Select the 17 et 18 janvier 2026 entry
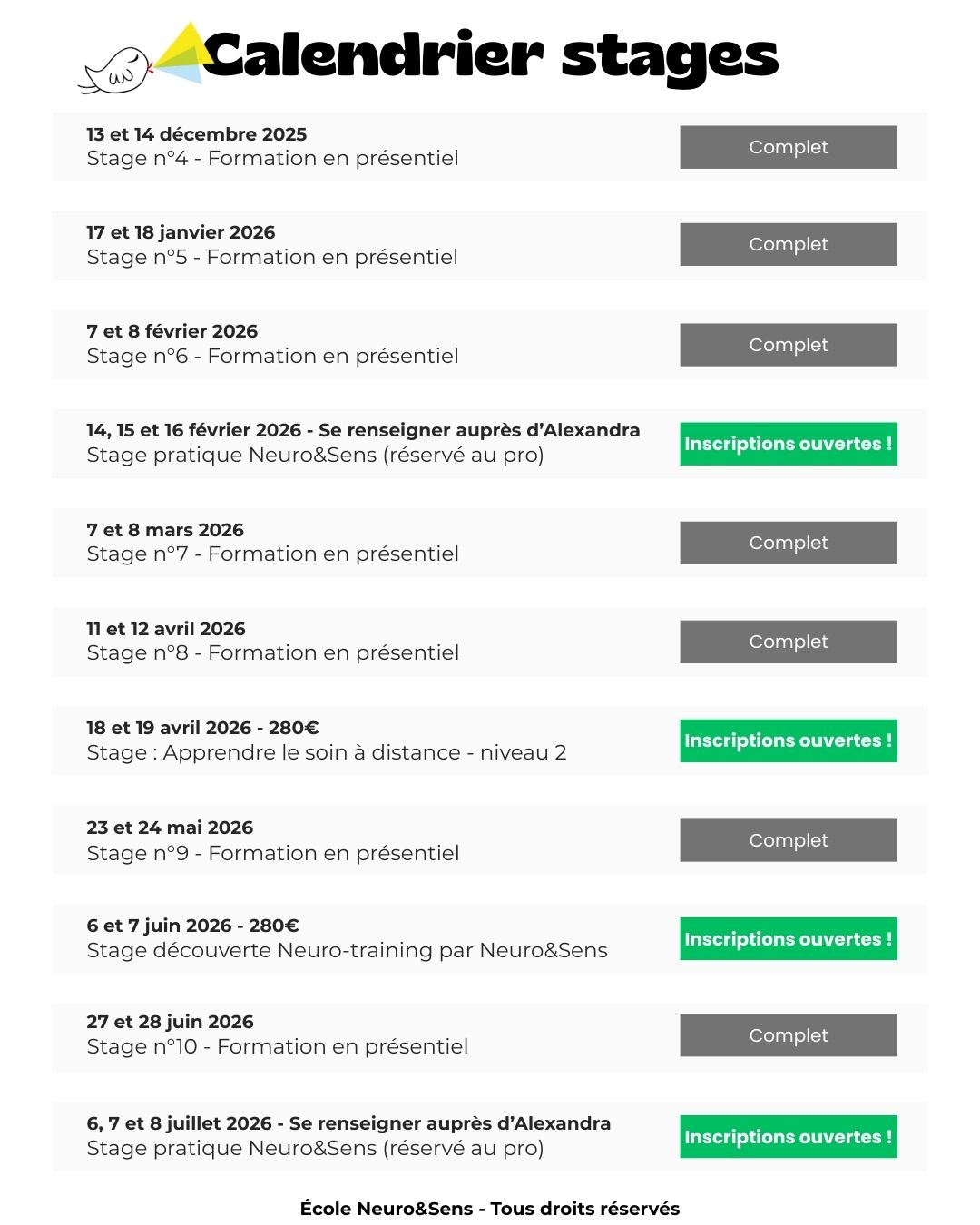The width and height of the screenshot is (980, 1225). coord(272,245)
